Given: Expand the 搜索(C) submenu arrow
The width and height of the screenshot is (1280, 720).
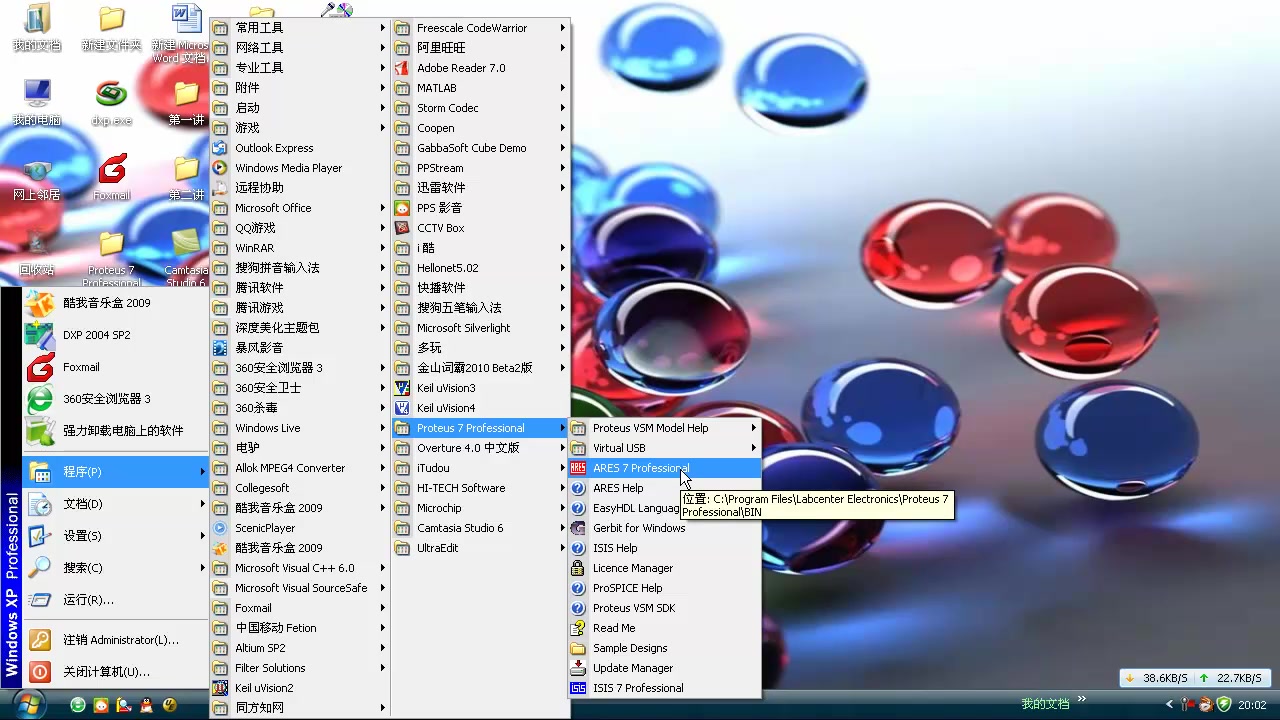Looking at the screenshot, I should pos(202,567).
